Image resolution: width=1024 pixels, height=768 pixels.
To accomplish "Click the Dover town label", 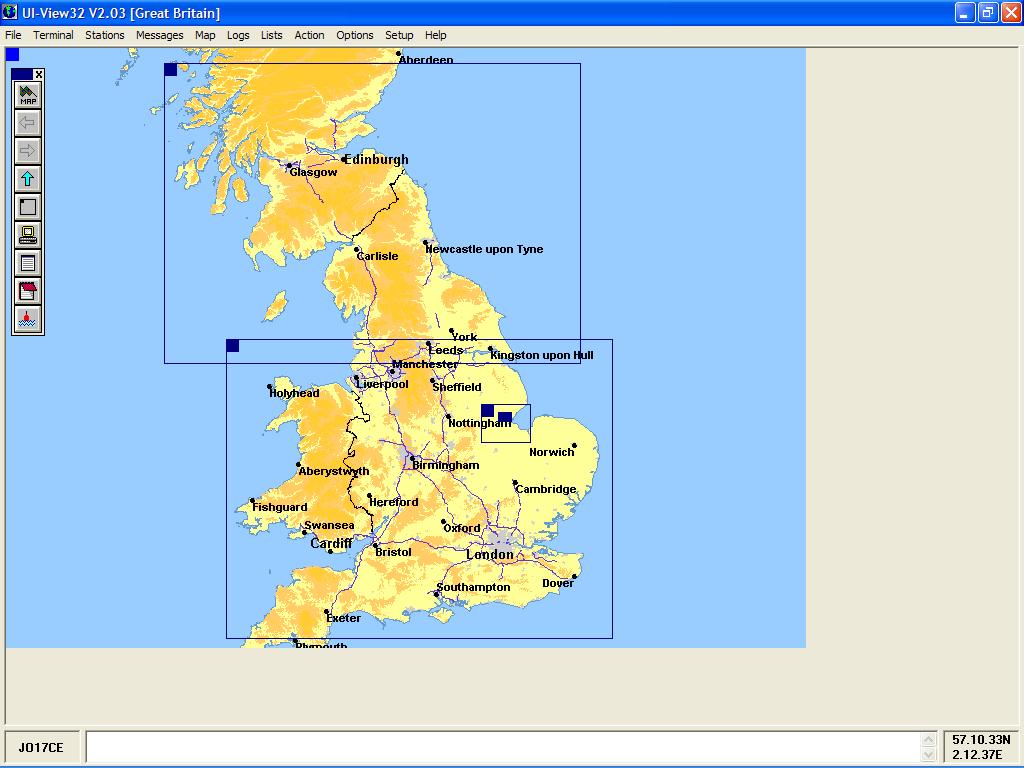I will (558, 583).
